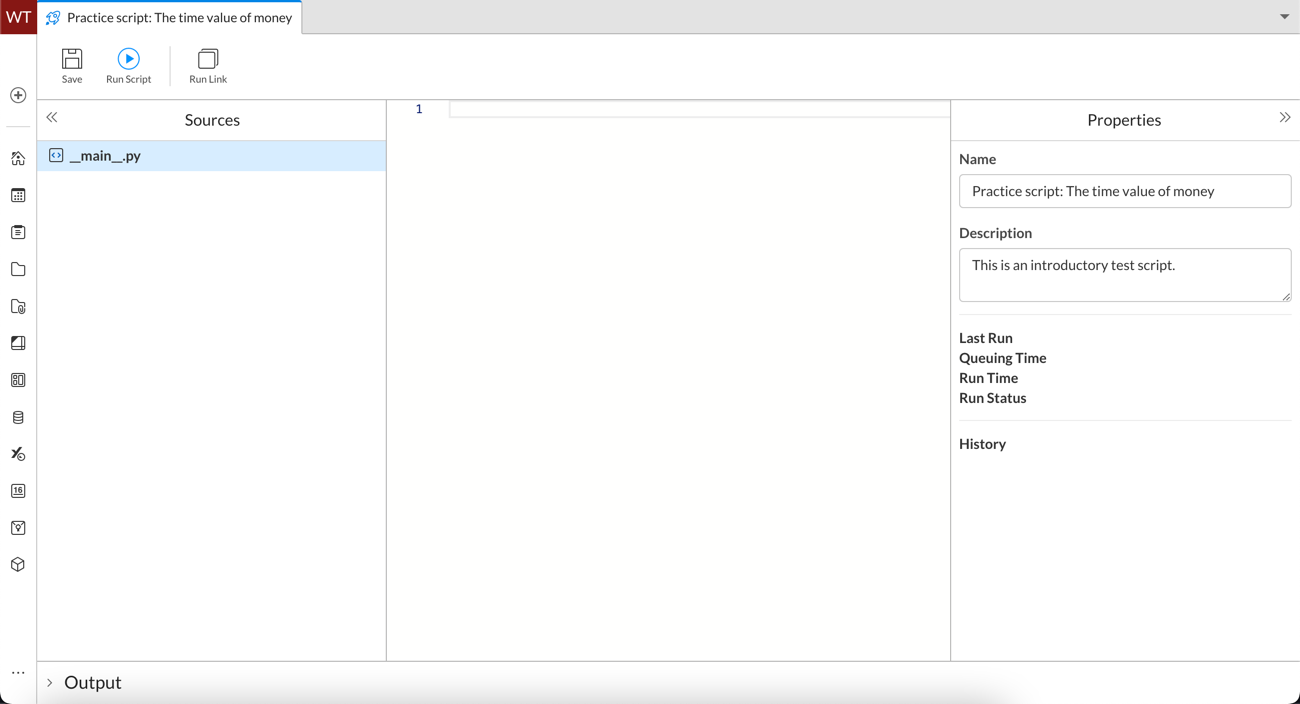The width and height of the screenshot is (1300, 704).
Task: Click the 3D cube icon in sidebar
Action: pyautogui.click(x=18, y=565)
